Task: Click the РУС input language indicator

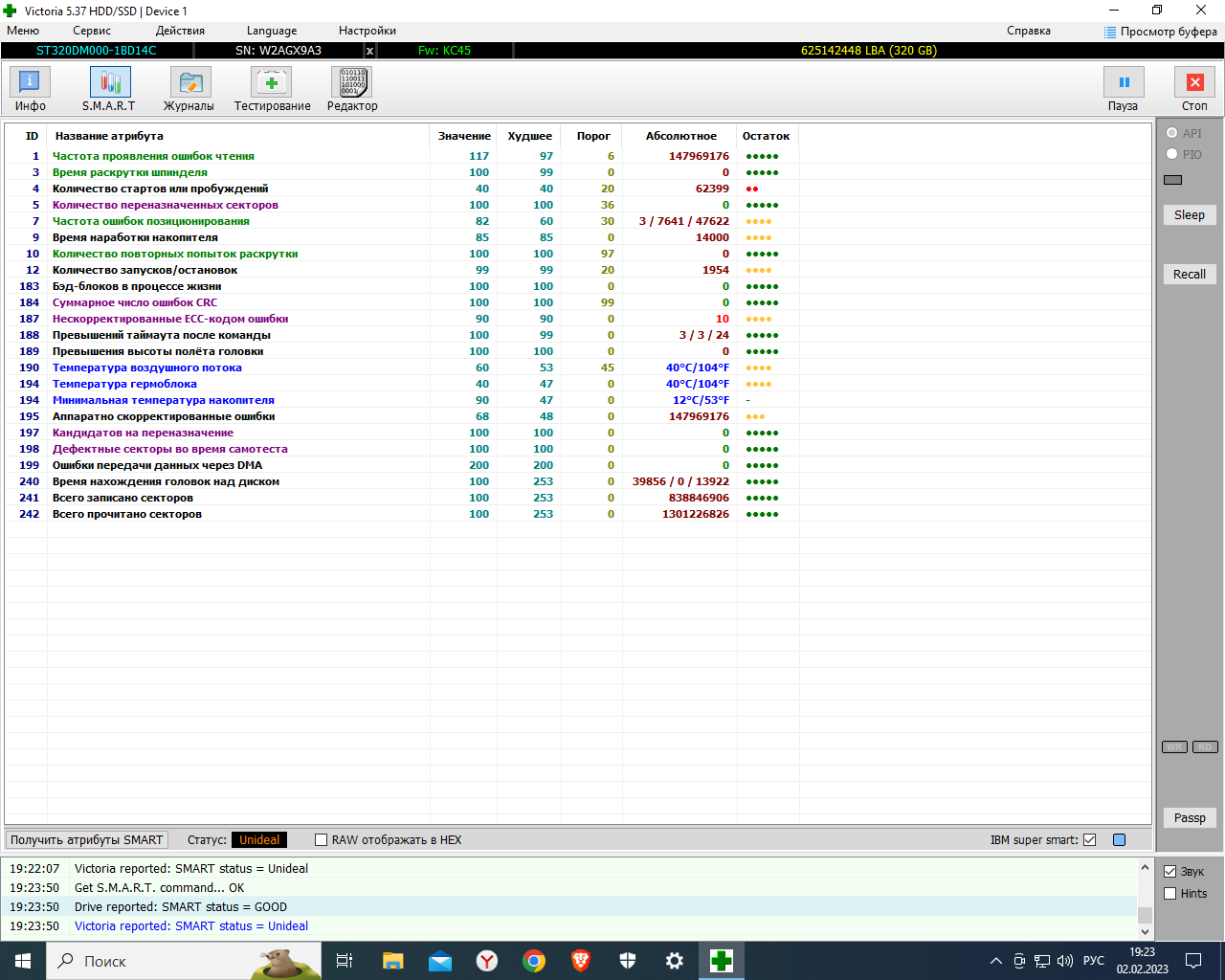Action: [x=1094, y=961]
